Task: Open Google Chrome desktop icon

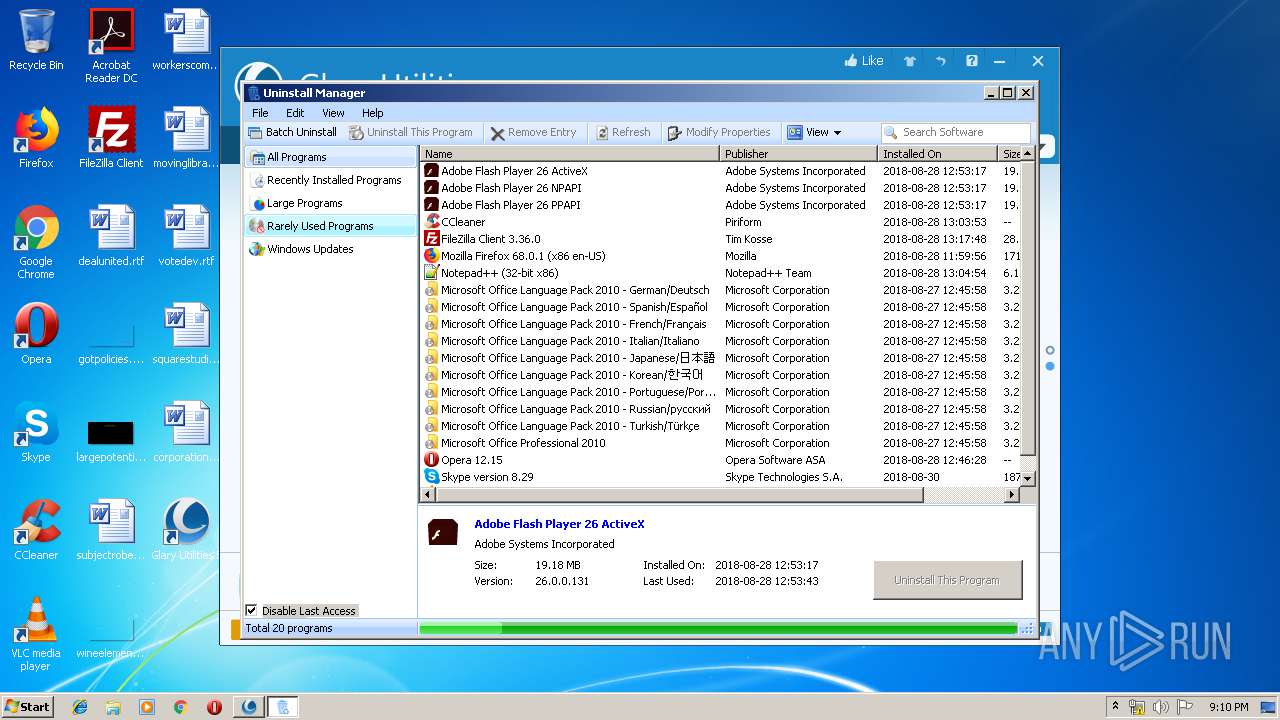Action: point(36,242)
